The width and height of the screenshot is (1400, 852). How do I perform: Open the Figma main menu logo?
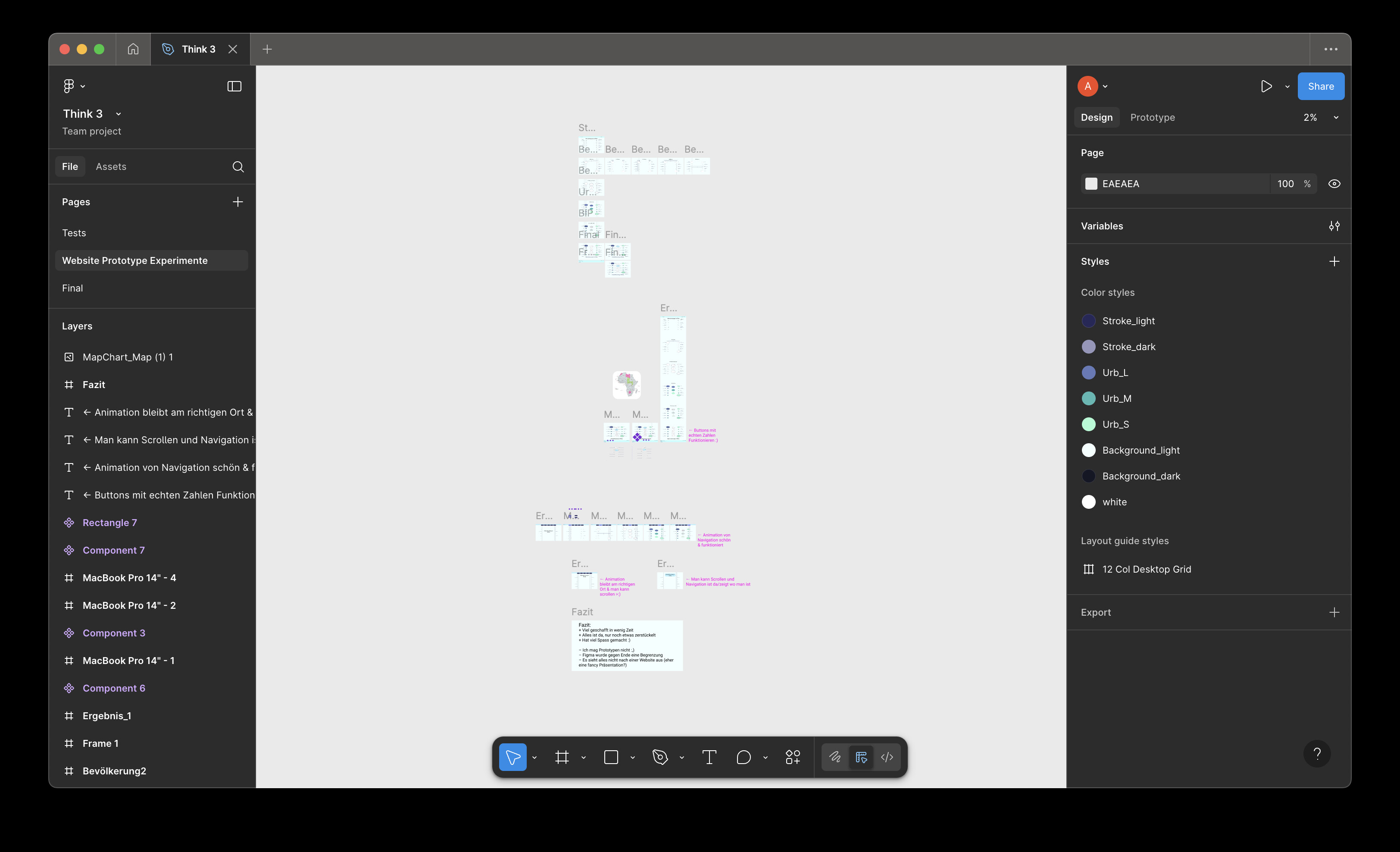(69, 86)
